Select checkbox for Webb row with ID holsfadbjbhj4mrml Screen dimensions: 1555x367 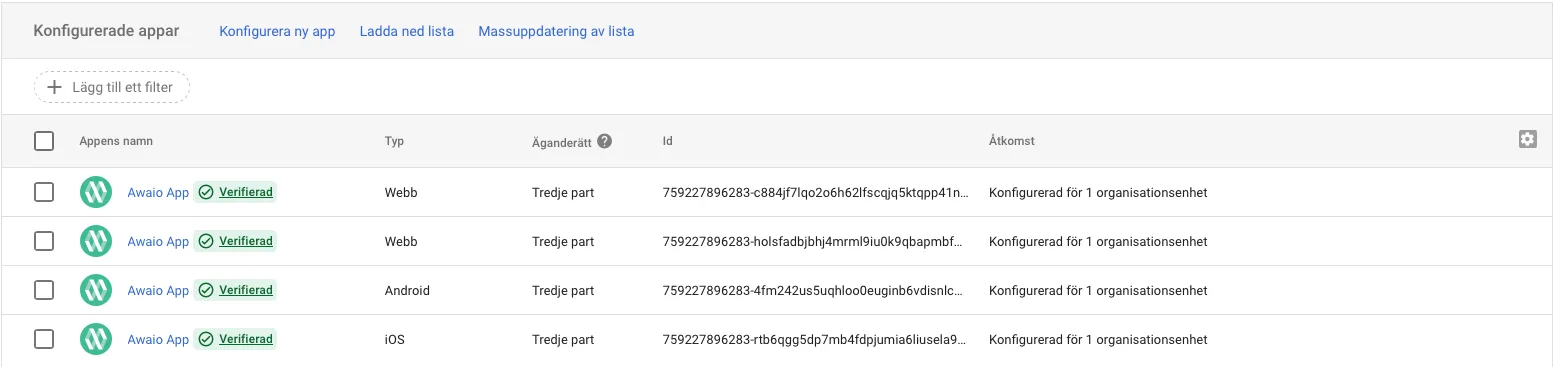[44, 242]
